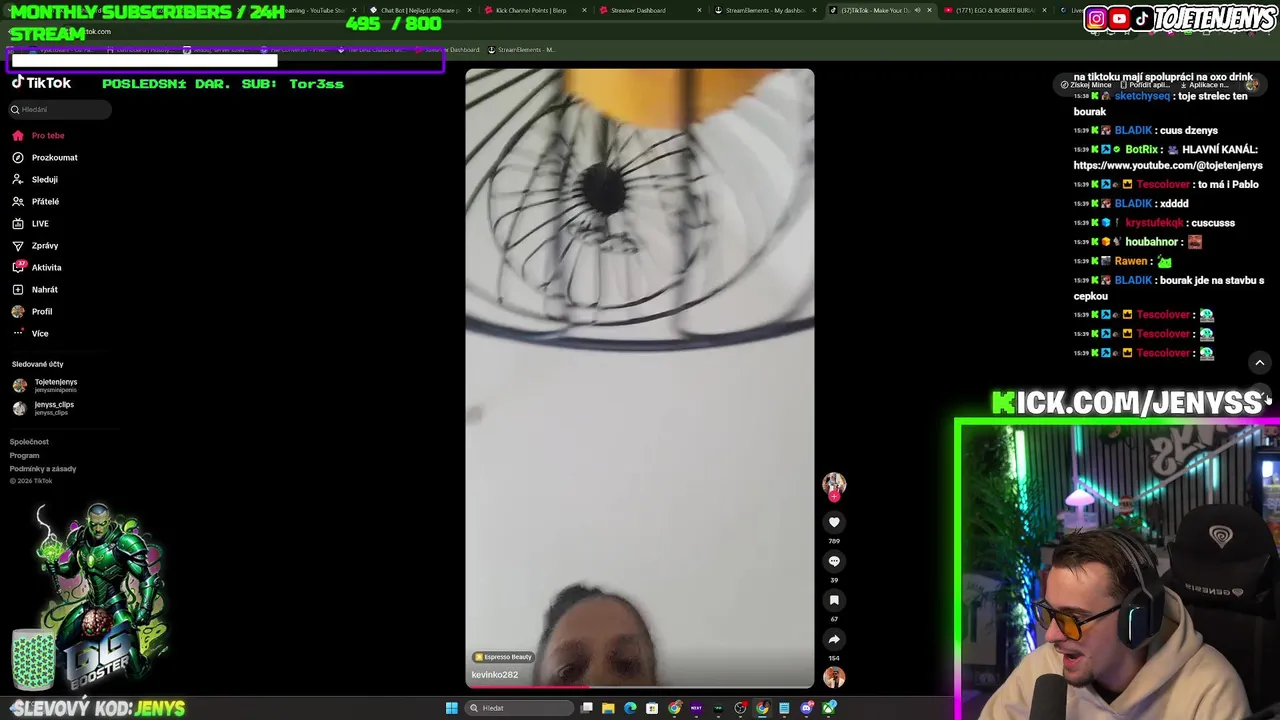This screenshot has width=1280, height=720.
Task: Click Tescolover's 'to má i Pablo' message
Action: point(1228,184)
